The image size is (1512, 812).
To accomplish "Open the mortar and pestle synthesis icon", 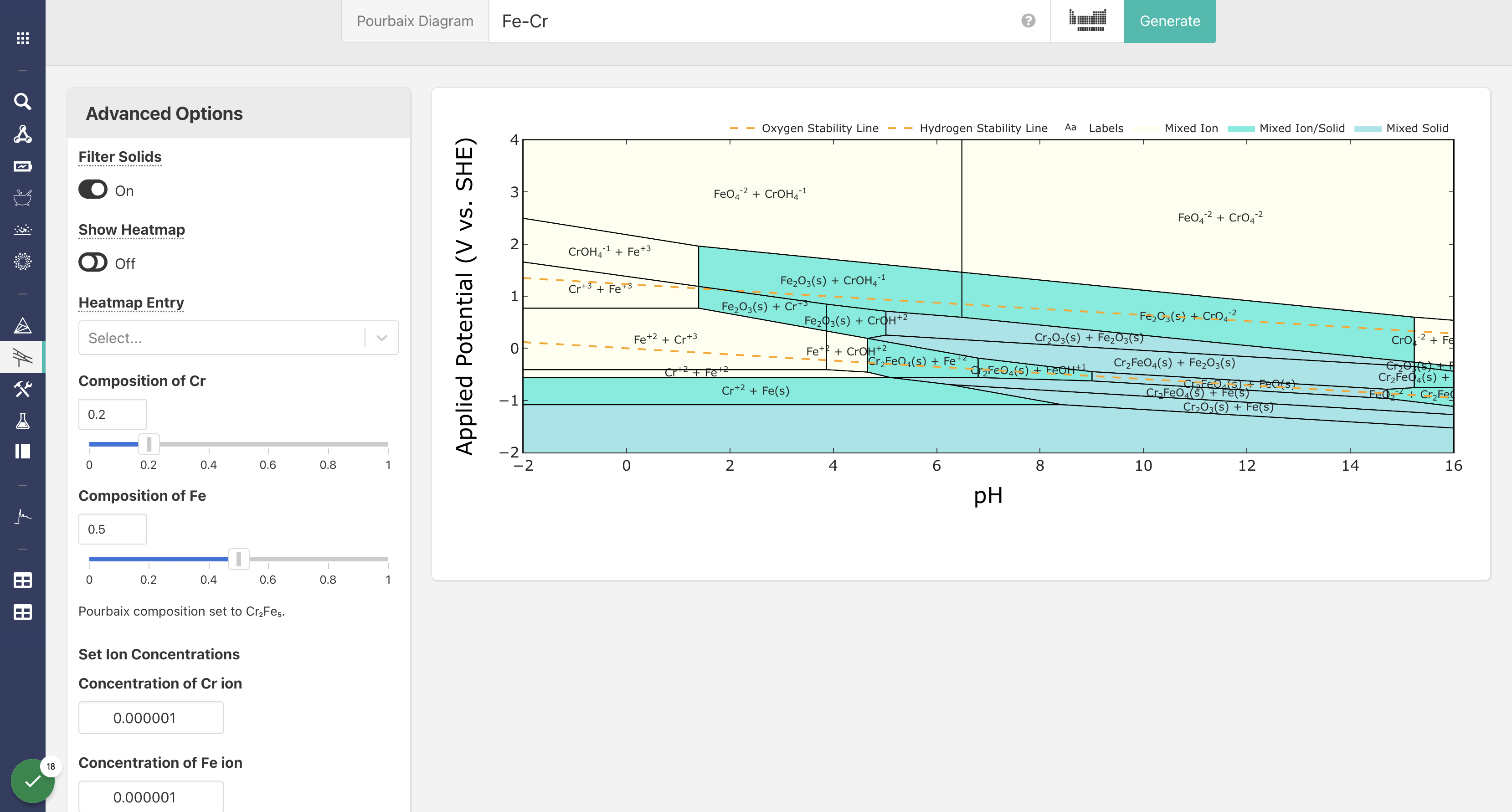I will tap(22, 198).
